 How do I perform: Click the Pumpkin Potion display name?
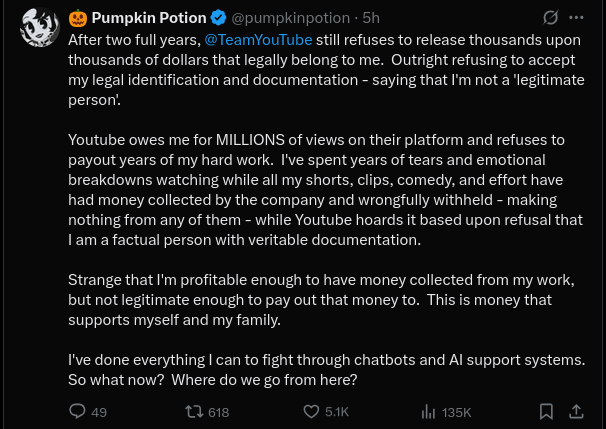(149, 18)
